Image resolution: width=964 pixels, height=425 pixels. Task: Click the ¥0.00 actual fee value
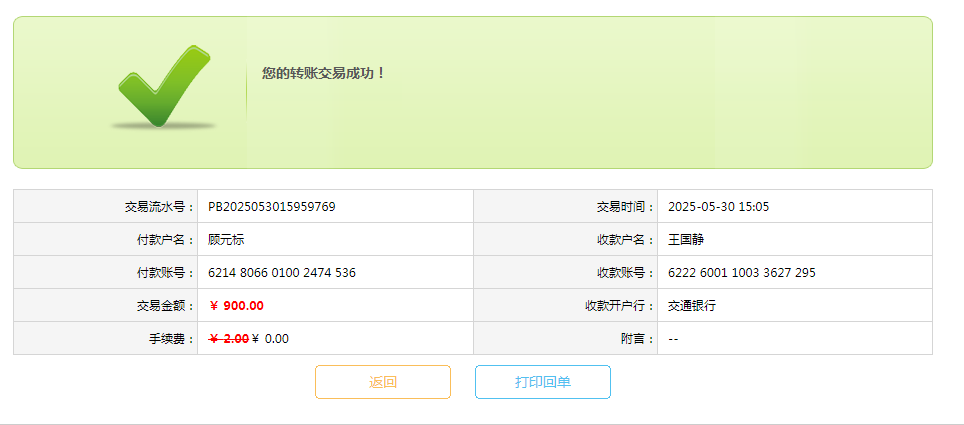click(x=271, y=339)
